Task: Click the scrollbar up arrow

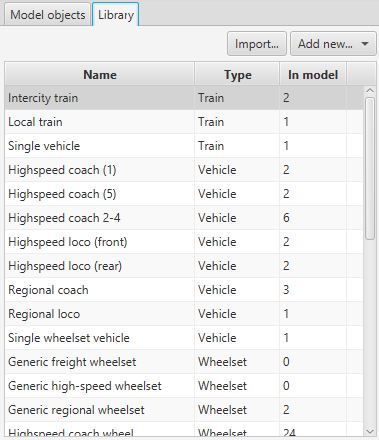Action: tap(370, 91)
